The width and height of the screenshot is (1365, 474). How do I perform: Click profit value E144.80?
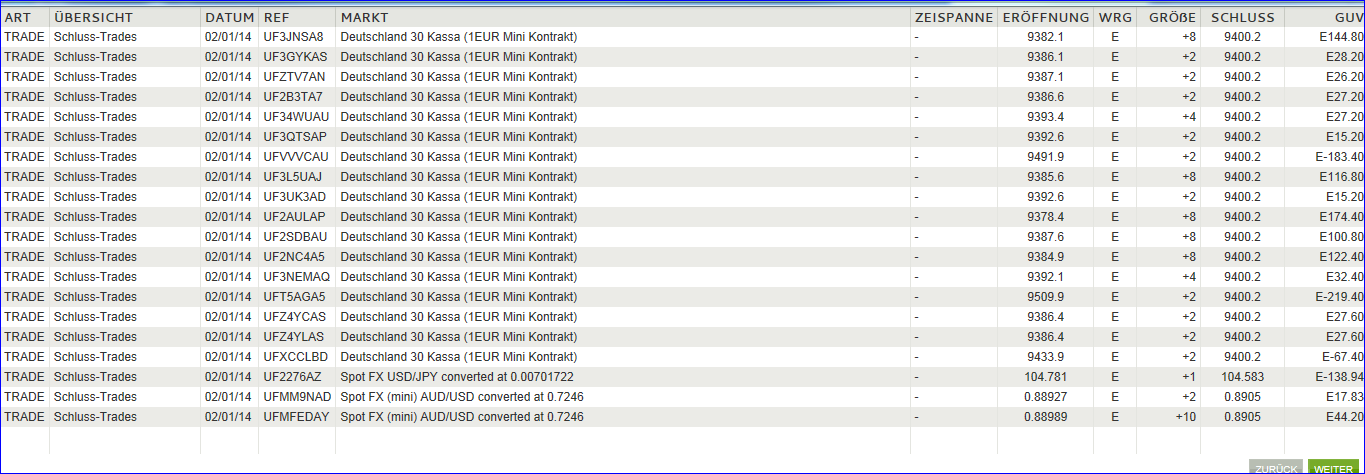1342,37
